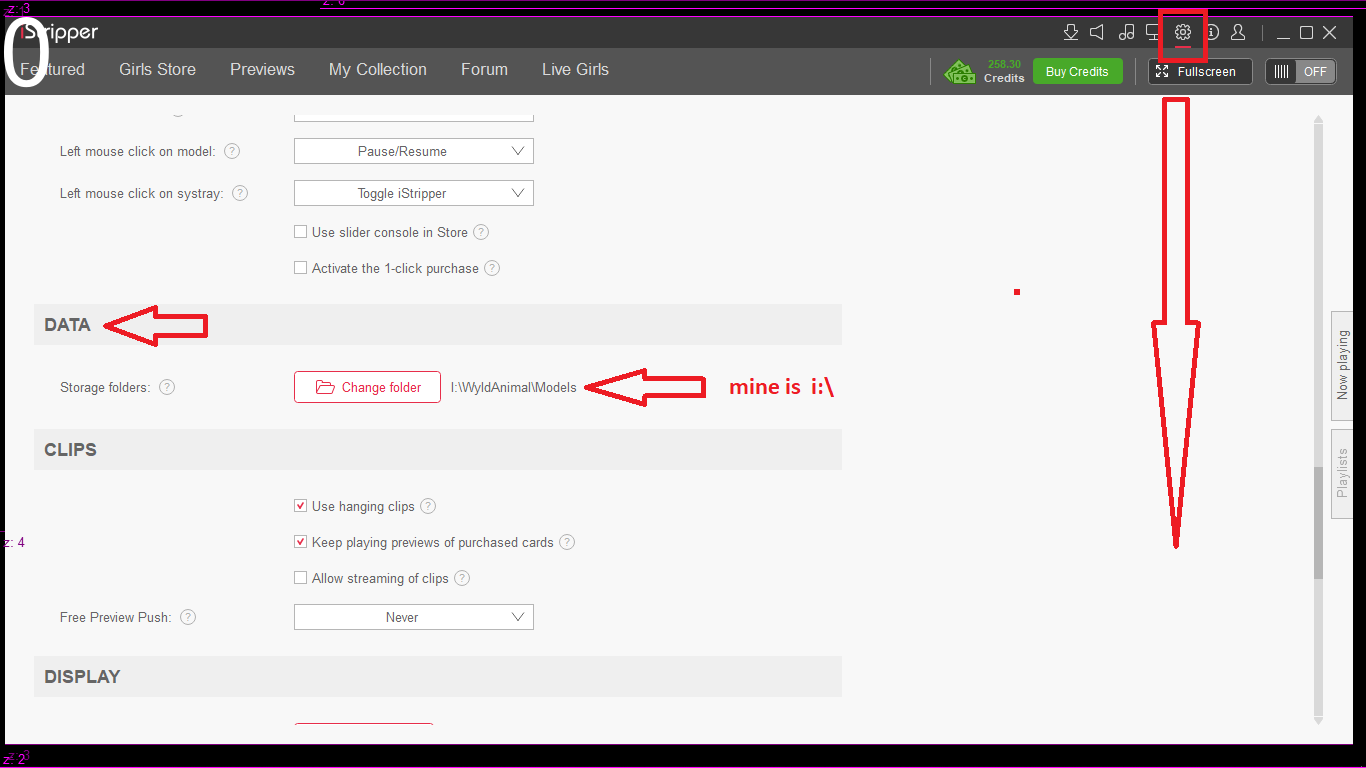
Task: Click the megaphone announcements icon
Action: click(1097, 33)
